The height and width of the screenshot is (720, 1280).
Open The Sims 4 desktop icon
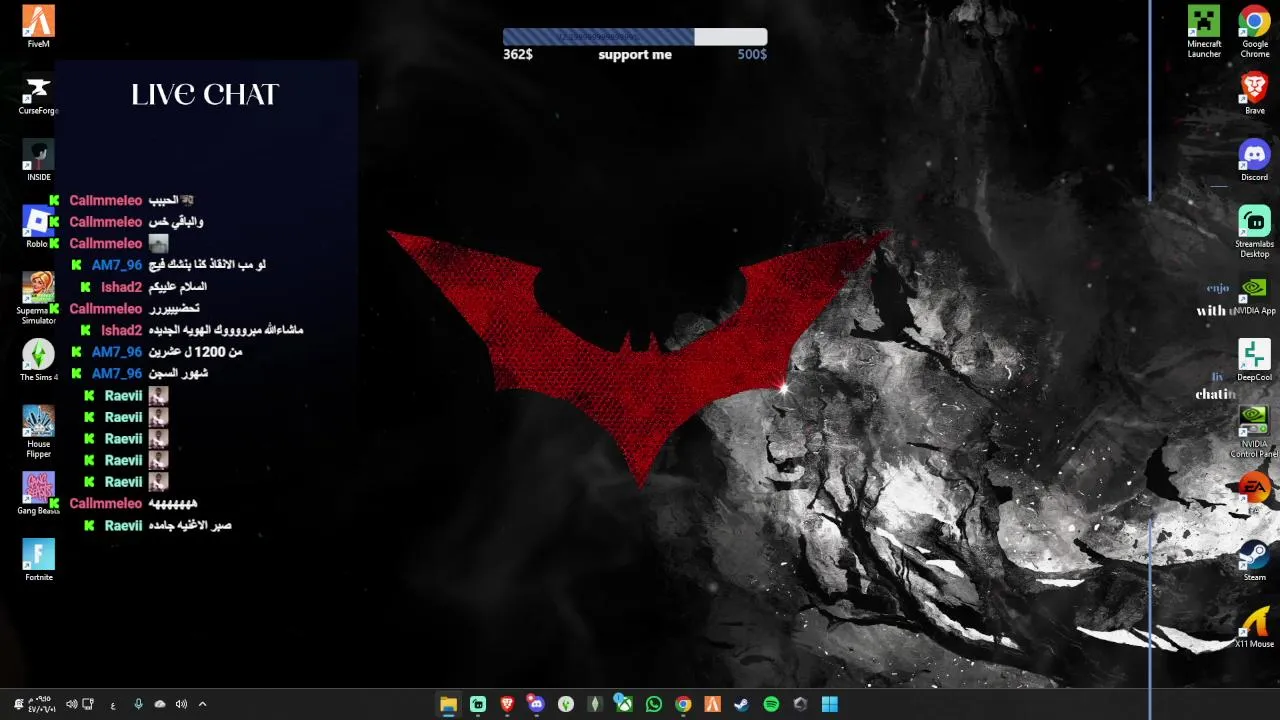[x=38, y=360]
